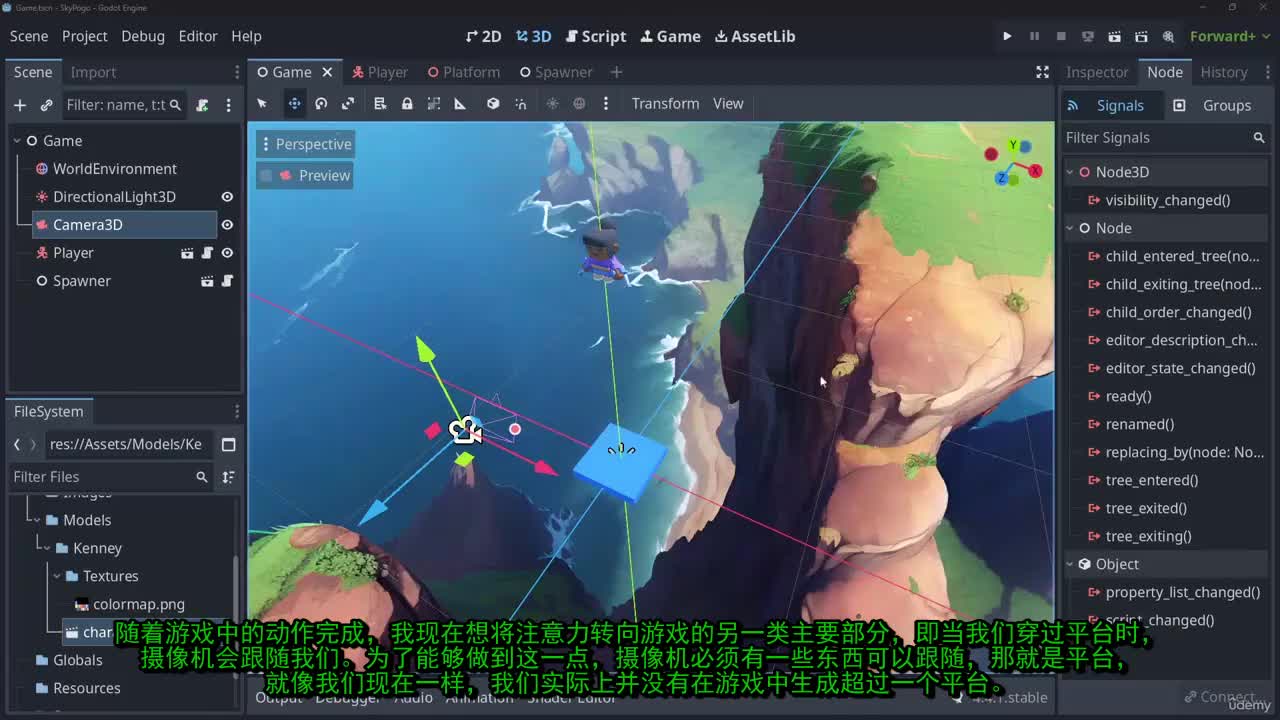Open the View menu in 3D toolbar

728,104
